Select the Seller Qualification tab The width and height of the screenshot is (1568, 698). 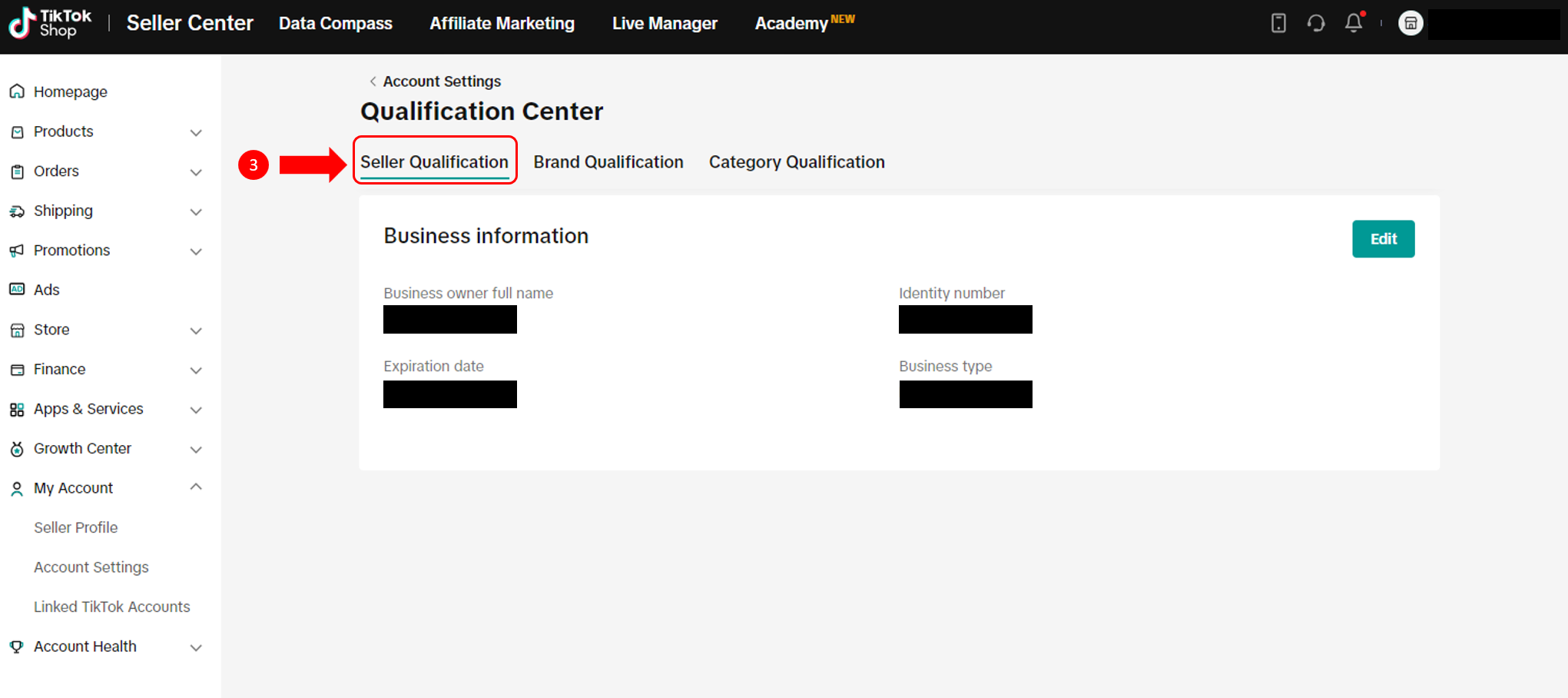click(x=434, y=162)
